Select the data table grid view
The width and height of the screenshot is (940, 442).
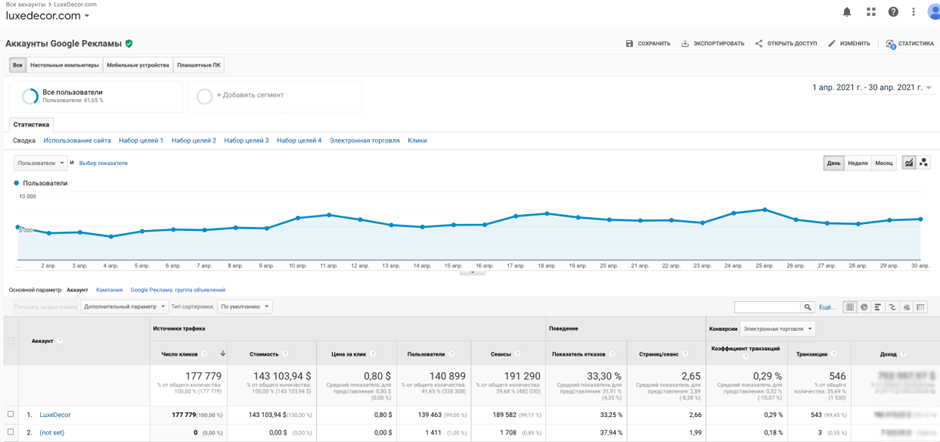850,307
